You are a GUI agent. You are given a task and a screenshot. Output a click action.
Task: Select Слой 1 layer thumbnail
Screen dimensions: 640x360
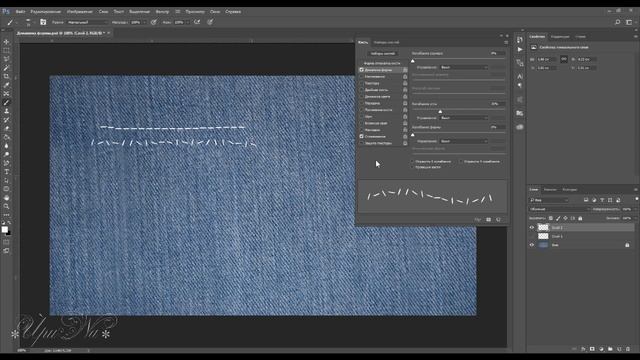pos(543,236)
